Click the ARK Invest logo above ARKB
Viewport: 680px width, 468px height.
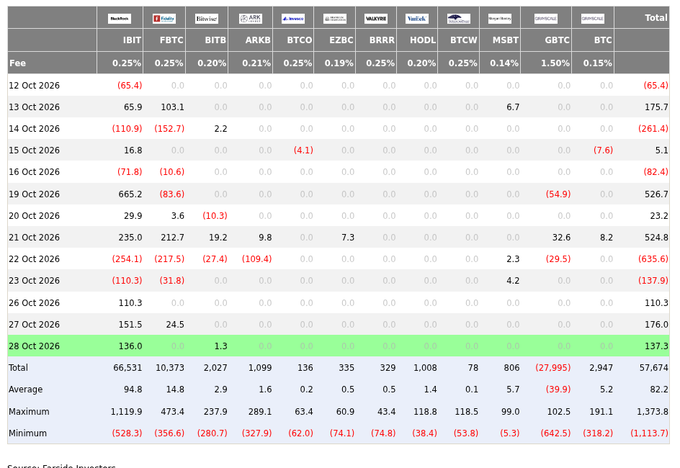coord(250,19)
